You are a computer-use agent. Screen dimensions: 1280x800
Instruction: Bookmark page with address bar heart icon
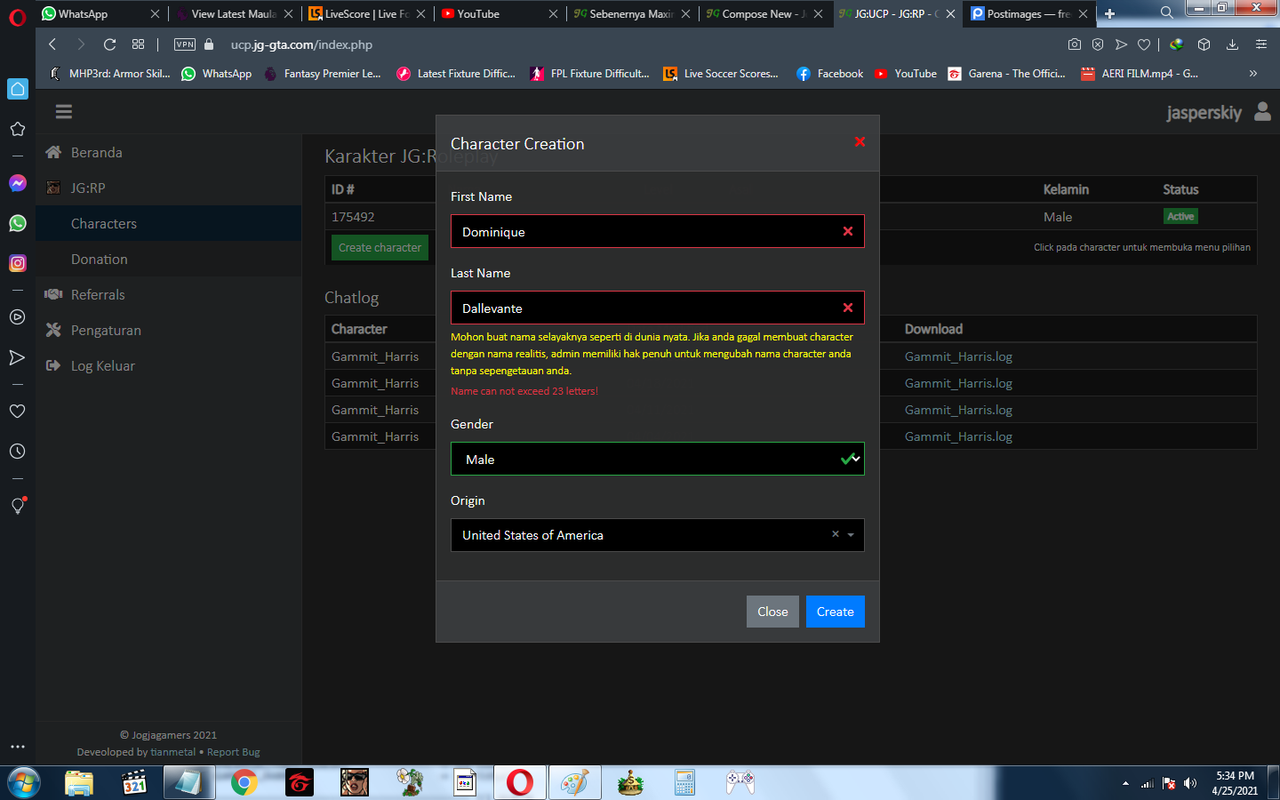1144,44
